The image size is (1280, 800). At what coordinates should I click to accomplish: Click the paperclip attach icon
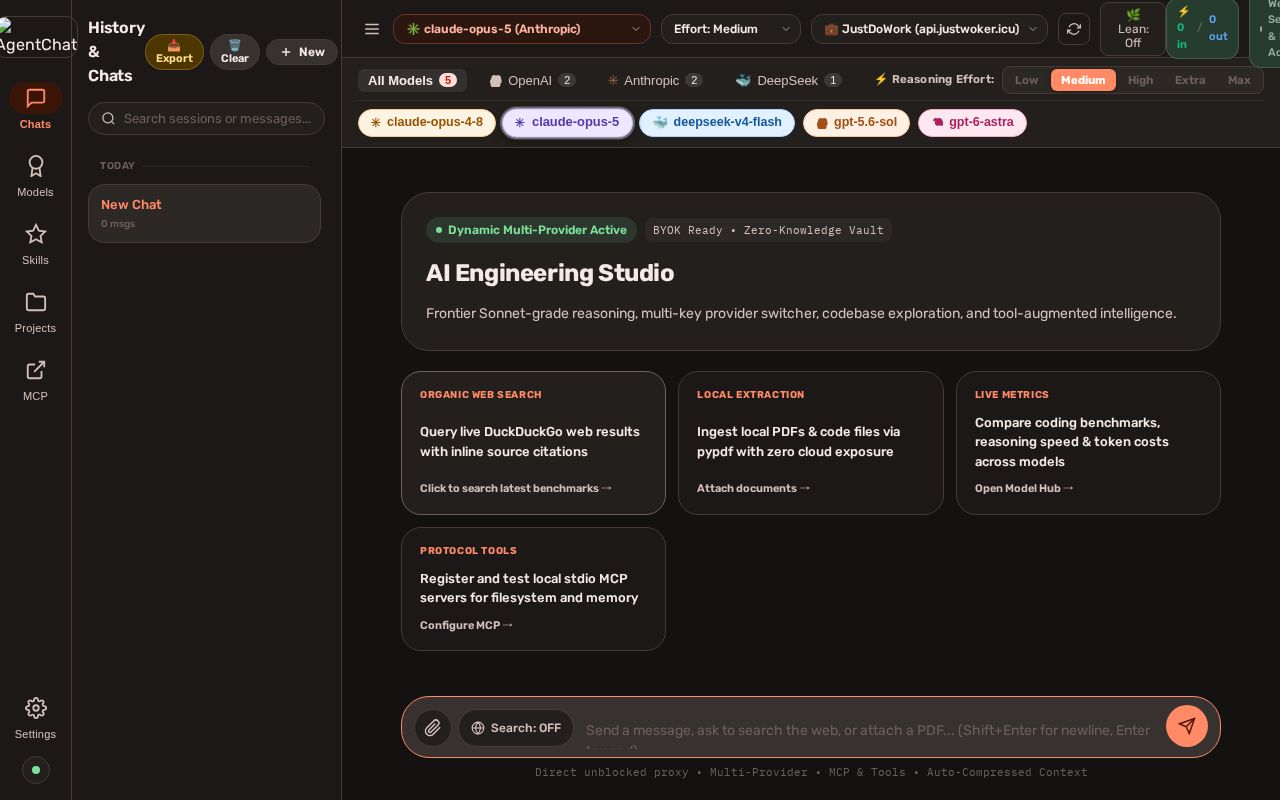tap(433, 728)
